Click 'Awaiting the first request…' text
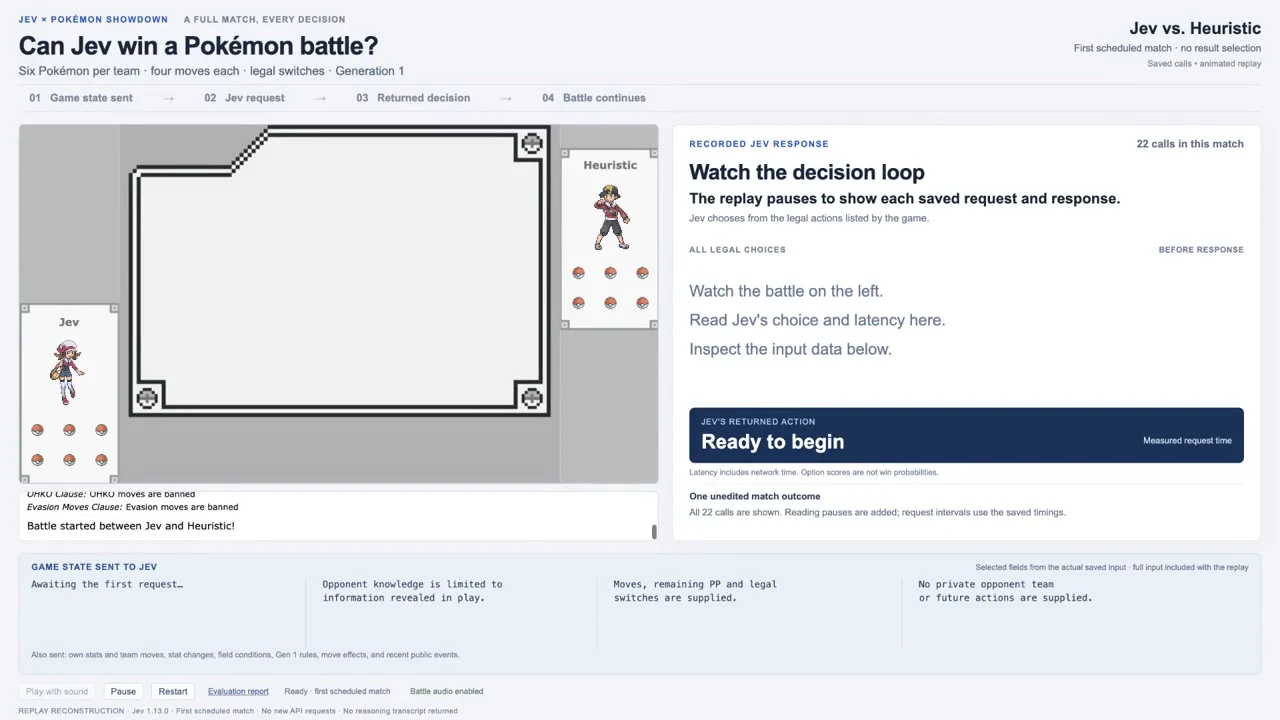Viewport: 1280px width, 720px height. click(x=107, y=584)
